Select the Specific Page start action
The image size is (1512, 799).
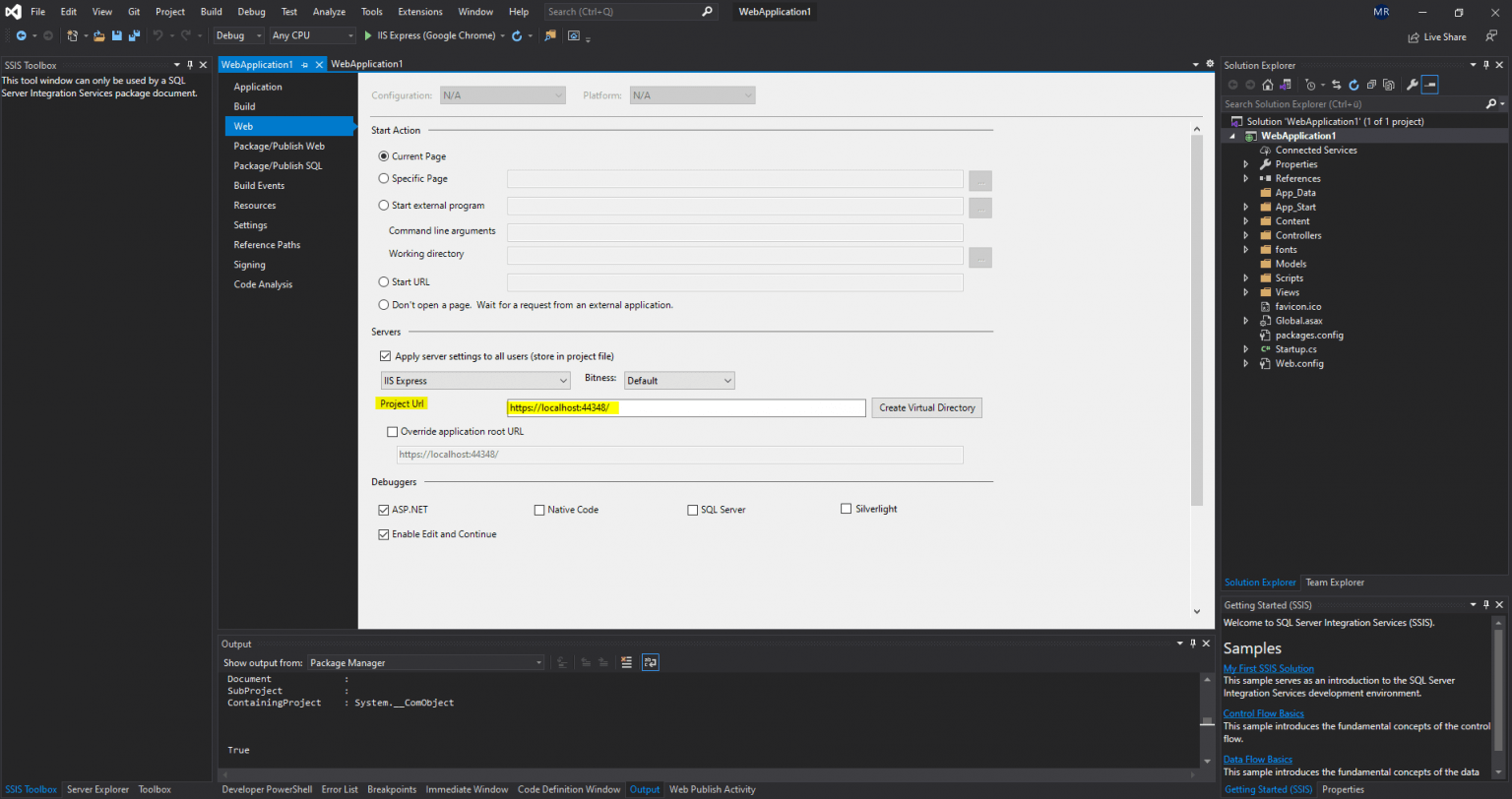(385, 178)
